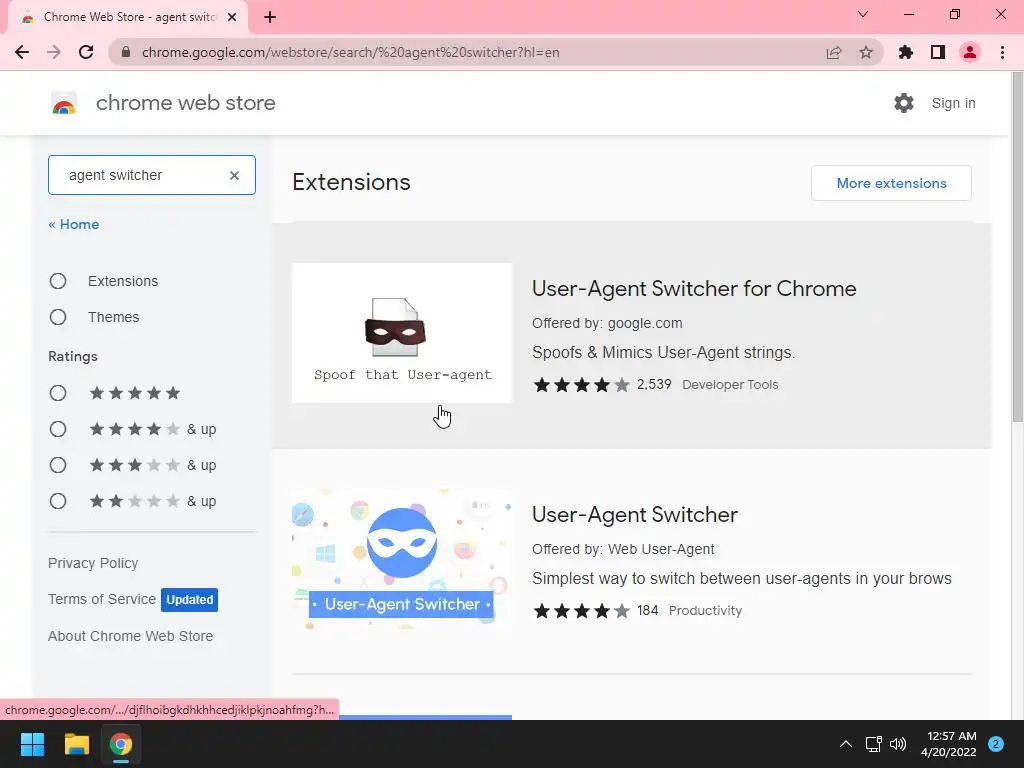Viewport: 1024px width, 768px height.
Task: Open the Spoof that User-agent thumbnail
Action: pos(402,333)
